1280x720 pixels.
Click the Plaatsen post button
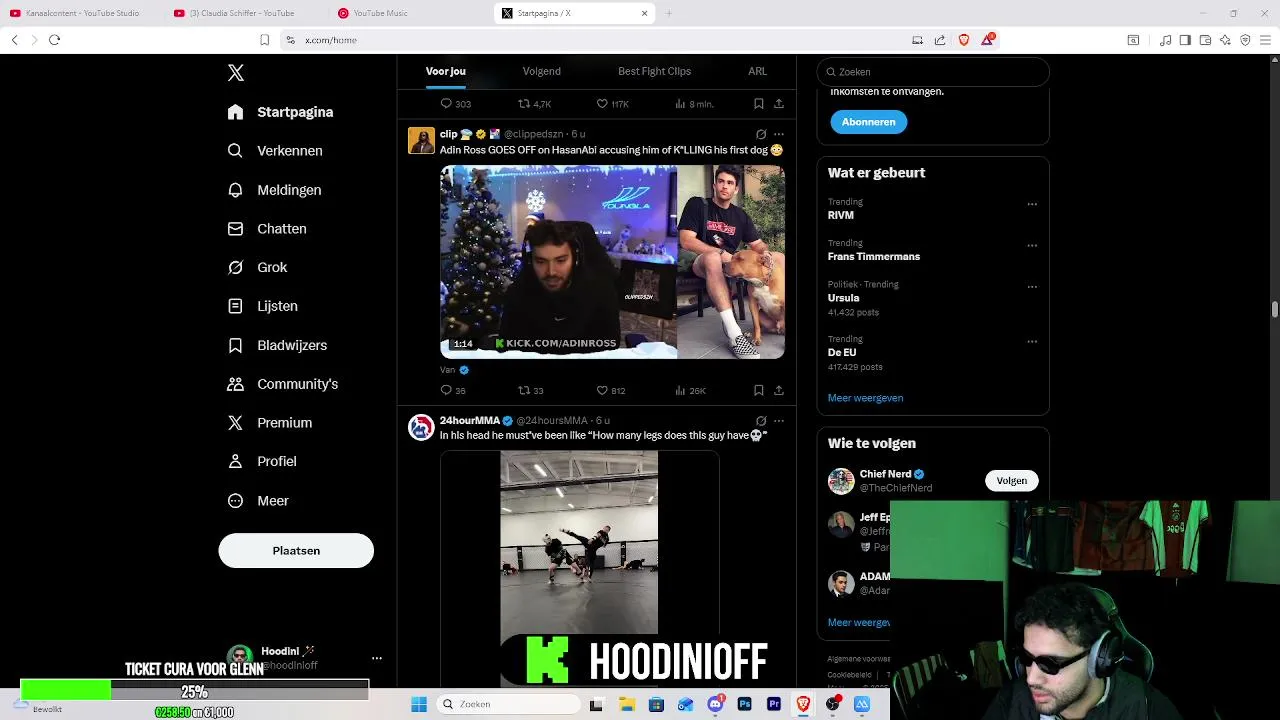coord(296,551)
